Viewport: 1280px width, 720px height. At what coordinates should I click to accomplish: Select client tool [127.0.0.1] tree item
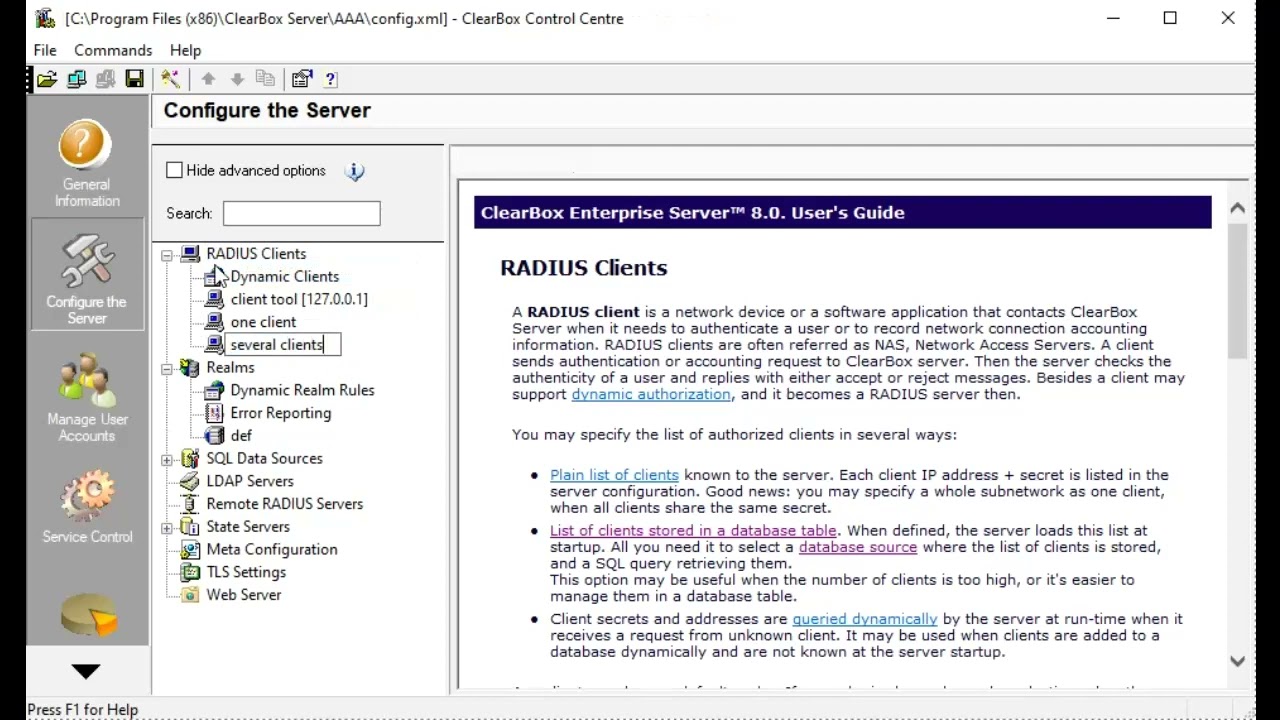pos(299,299)
